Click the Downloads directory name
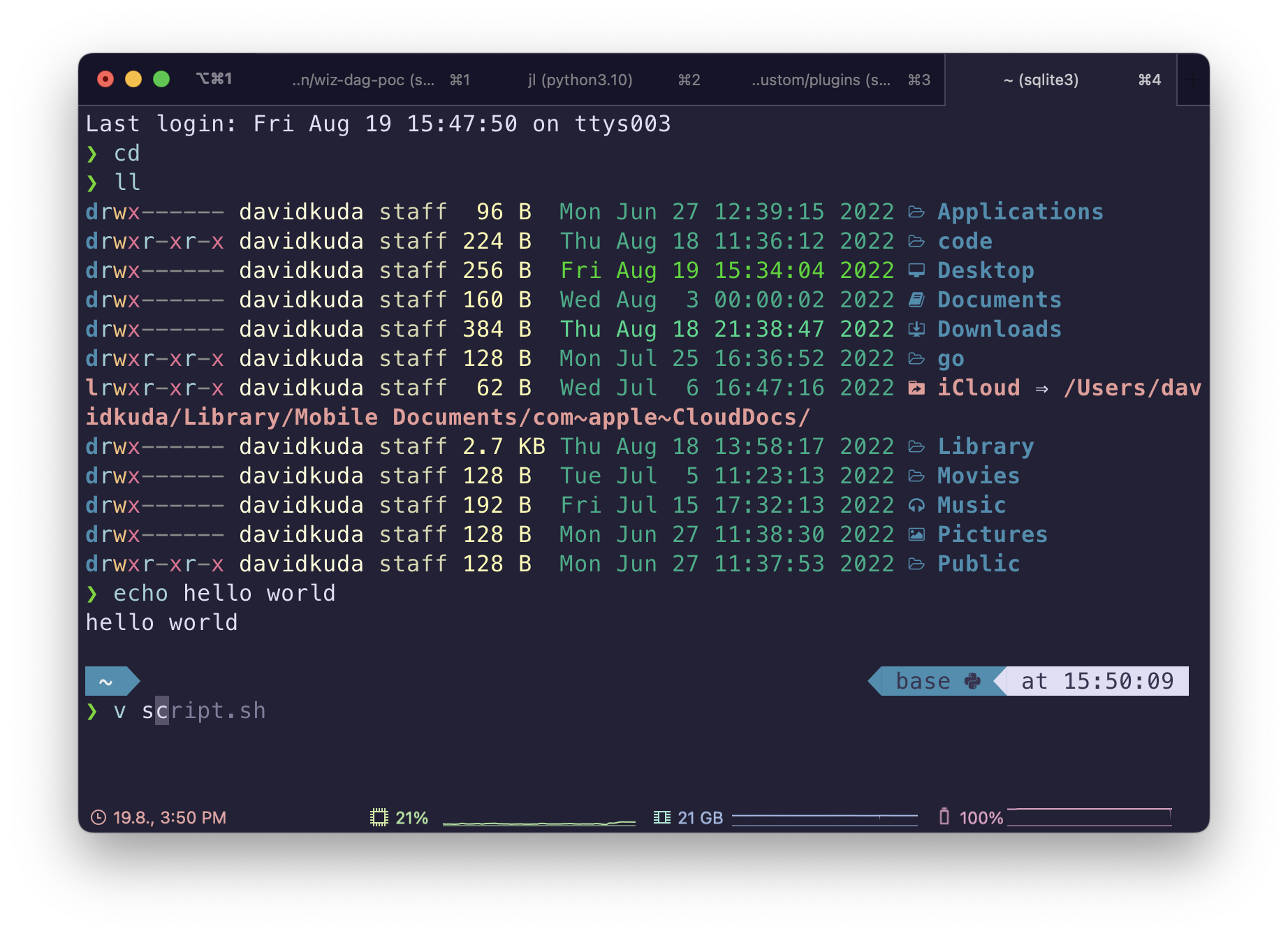Viewport: 1288px width, 936px height. [x=1000, y=329]
